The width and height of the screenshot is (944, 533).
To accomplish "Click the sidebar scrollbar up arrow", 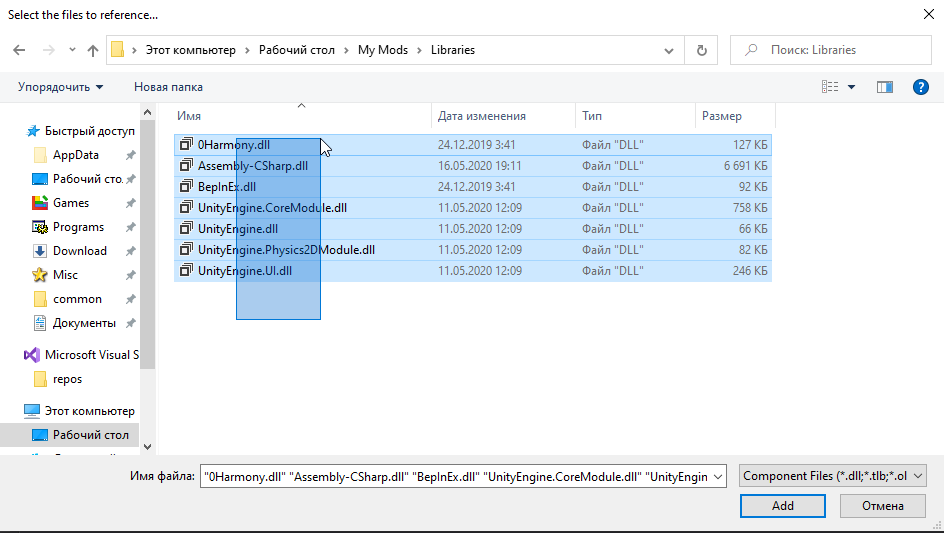I will (148, 112).
